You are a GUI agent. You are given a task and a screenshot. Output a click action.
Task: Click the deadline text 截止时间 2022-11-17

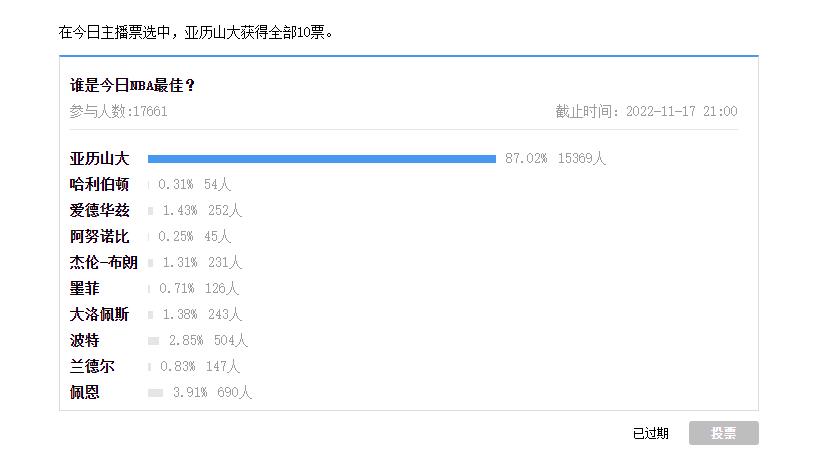[646, 111]
